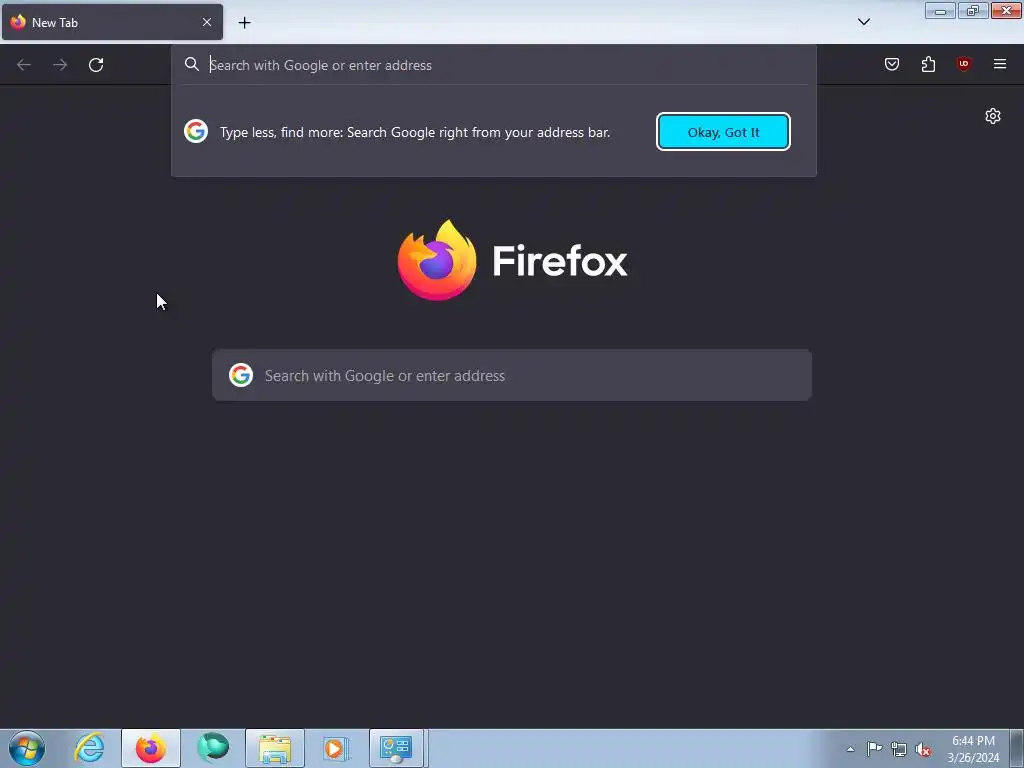Open Windows Explorer folder on taskbar
1024x768 pixels.
point(275,748)
